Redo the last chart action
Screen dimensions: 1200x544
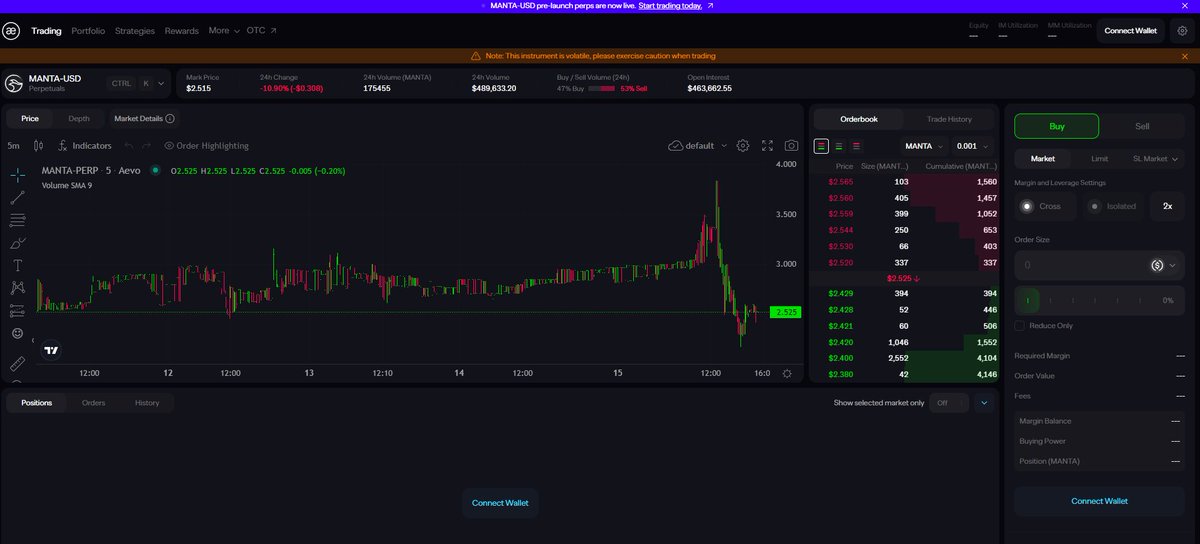coord(149,146)
